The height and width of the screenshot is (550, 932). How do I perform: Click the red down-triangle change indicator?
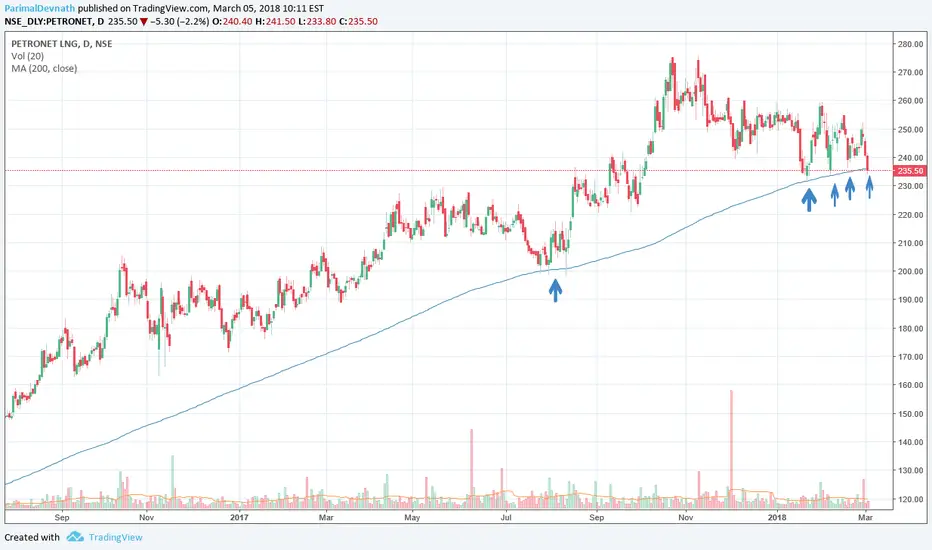(x=144, y=22)
